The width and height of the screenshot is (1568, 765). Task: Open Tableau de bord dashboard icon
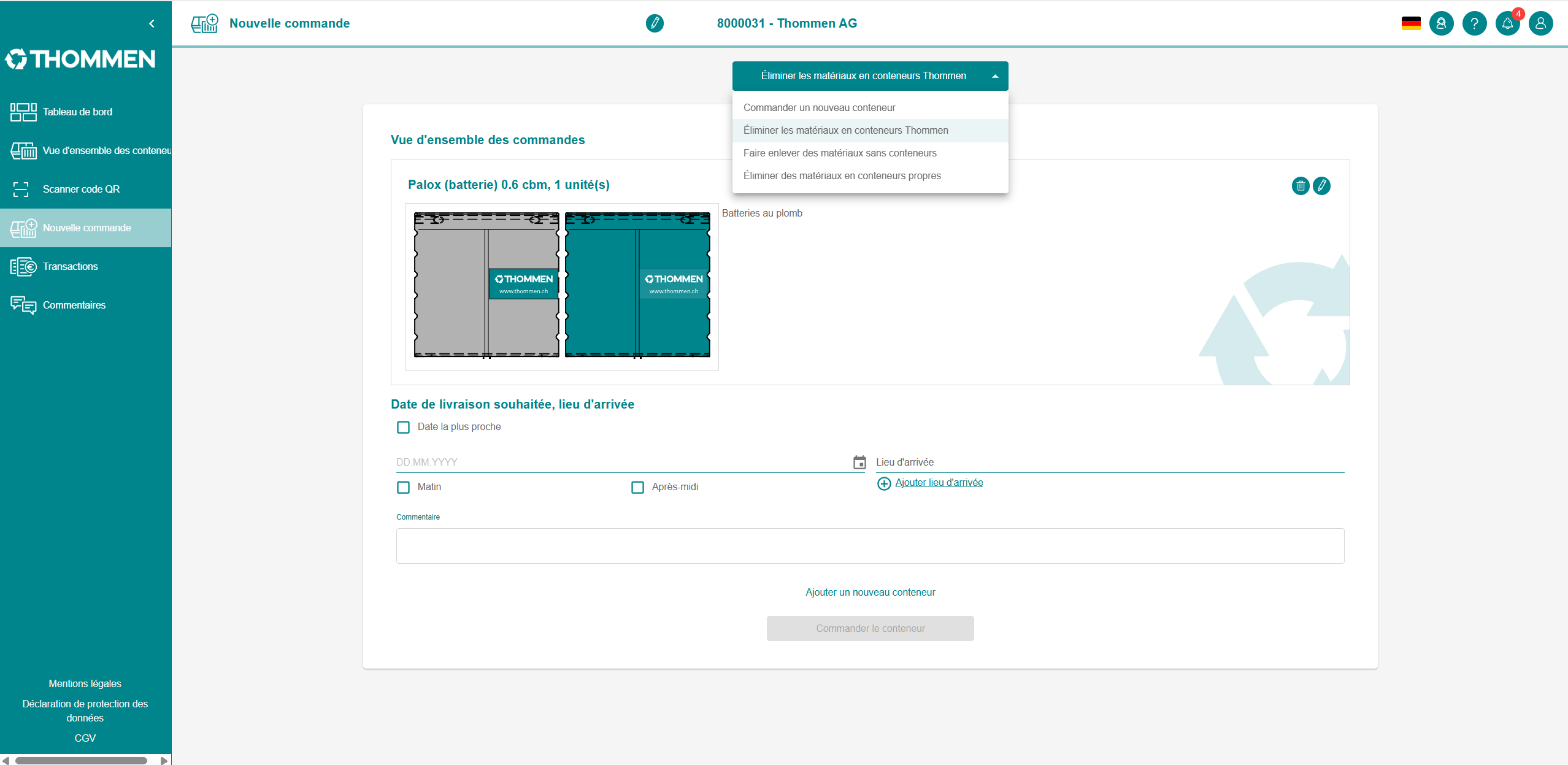click(23, 112)
